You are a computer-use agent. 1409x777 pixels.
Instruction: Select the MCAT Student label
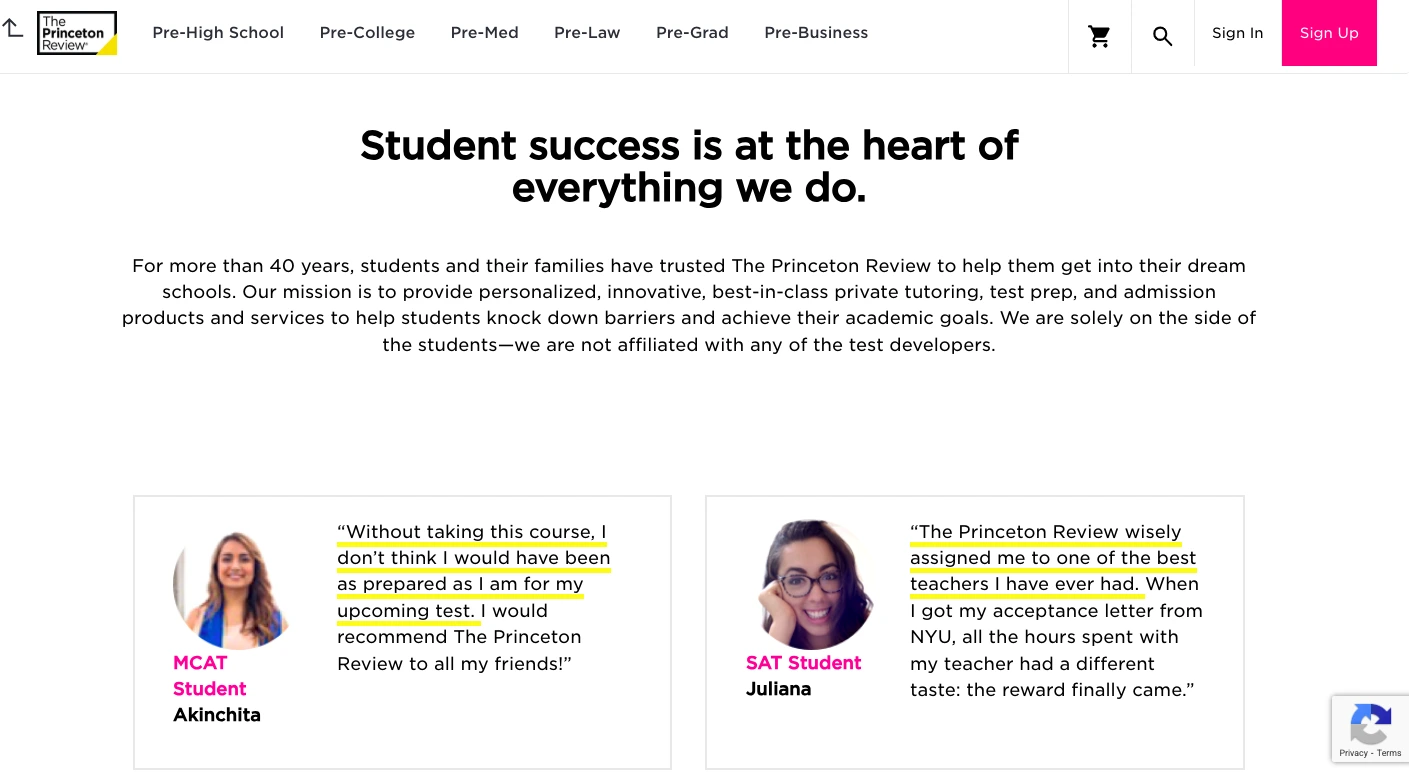(209, 675)
